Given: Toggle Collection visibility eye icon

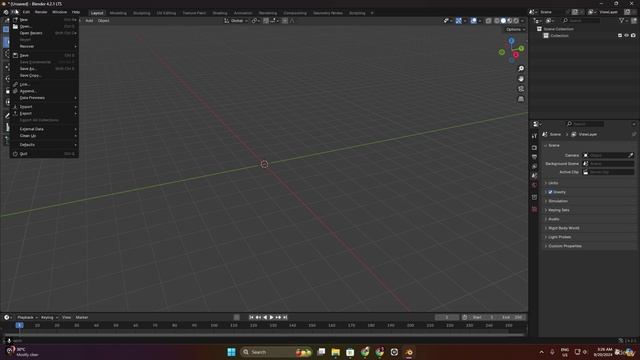Looking at the screenshot, I should [627, 36].
